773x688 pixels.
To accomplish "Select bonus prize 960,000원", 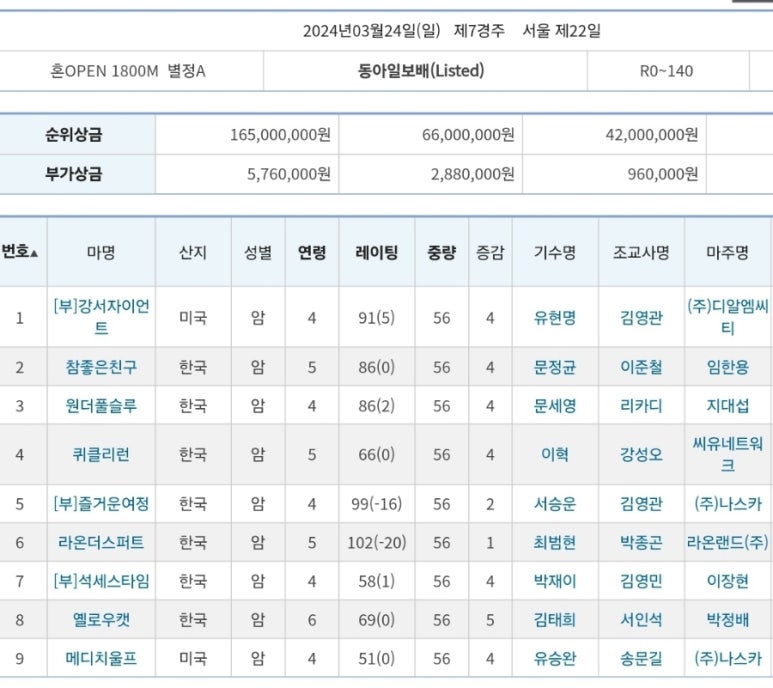I will [x=663, y=174].
